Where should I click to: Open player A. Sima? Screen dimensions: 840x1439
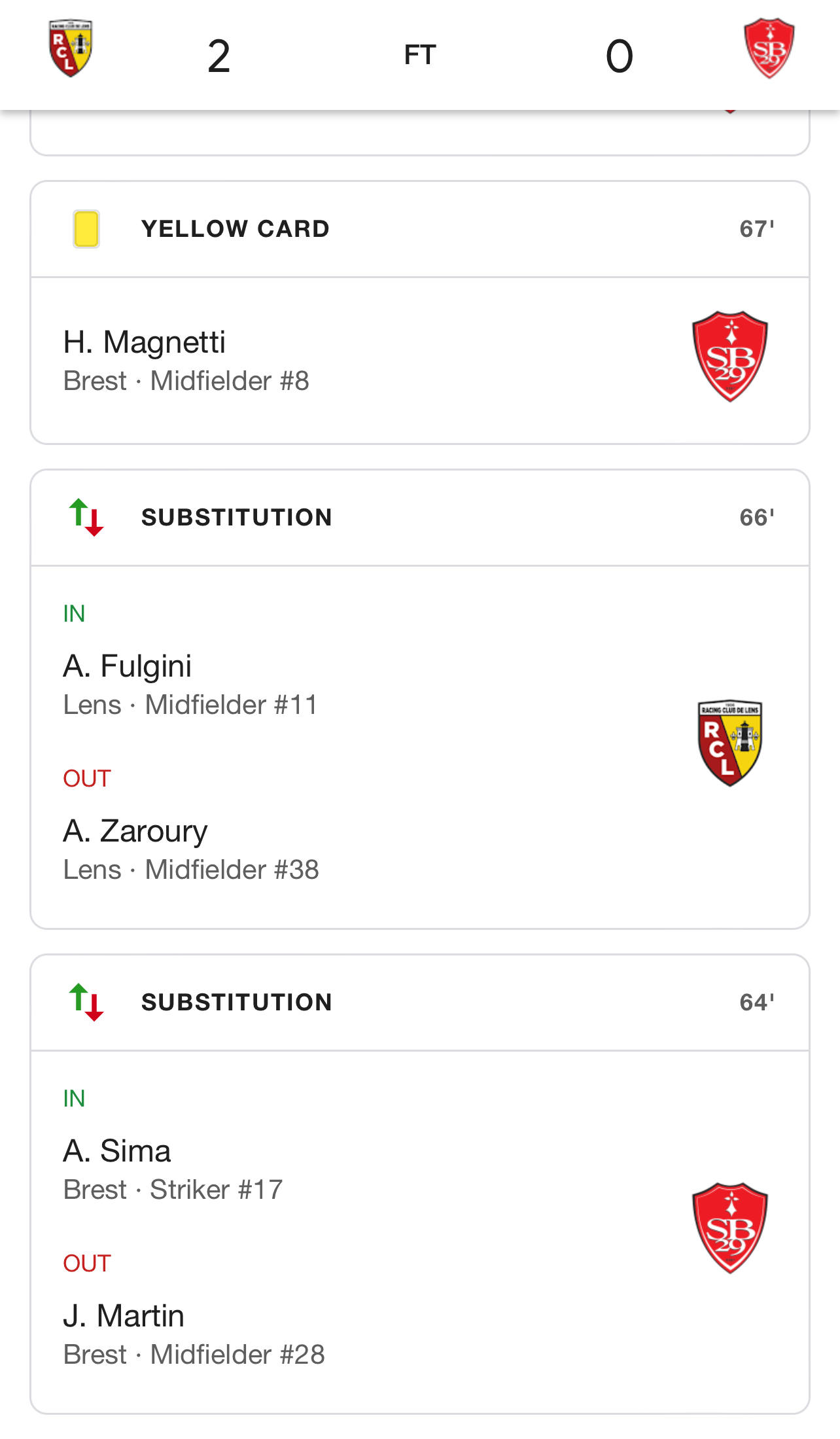117,1151
